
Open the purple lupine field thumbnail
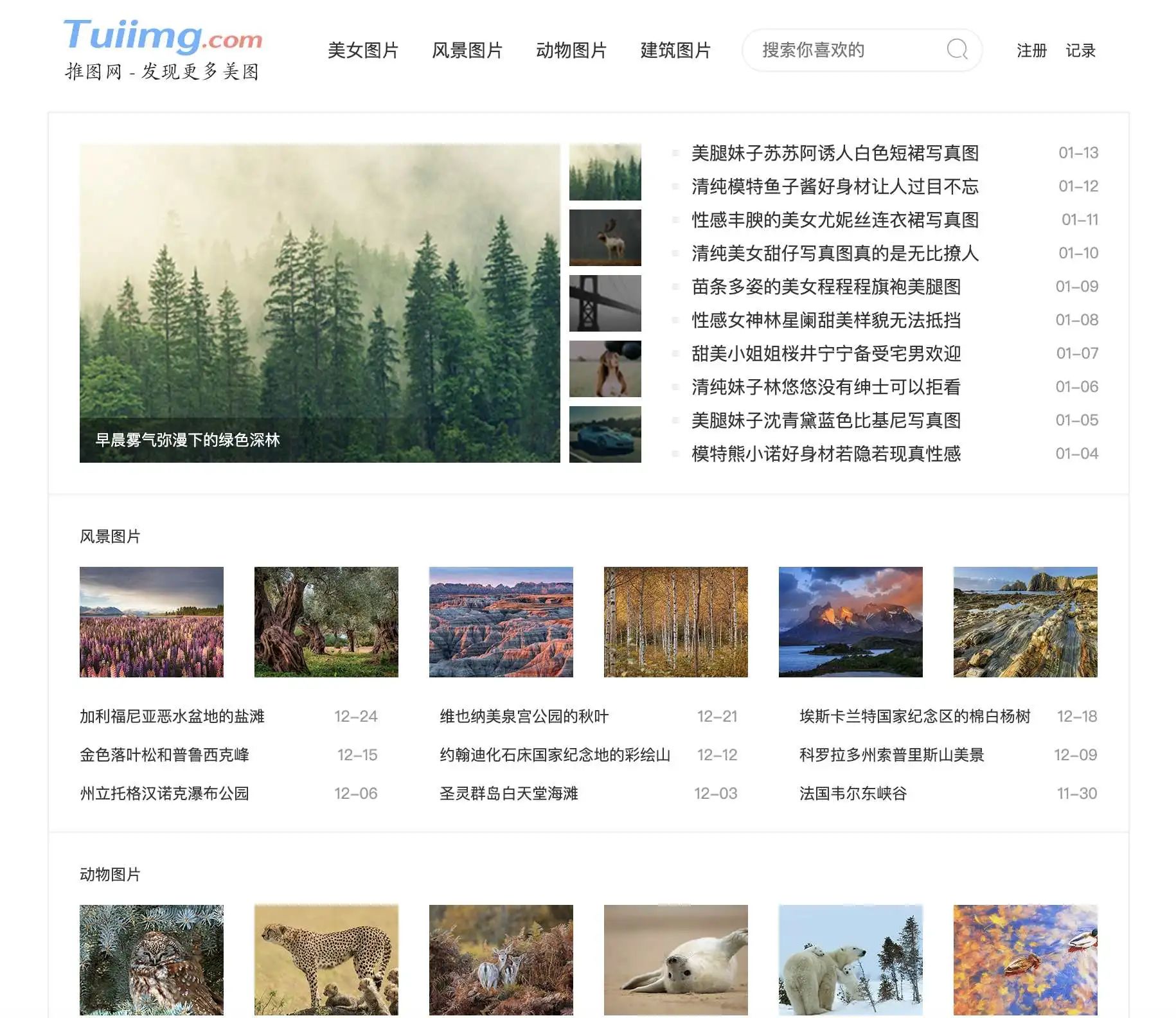152,622
